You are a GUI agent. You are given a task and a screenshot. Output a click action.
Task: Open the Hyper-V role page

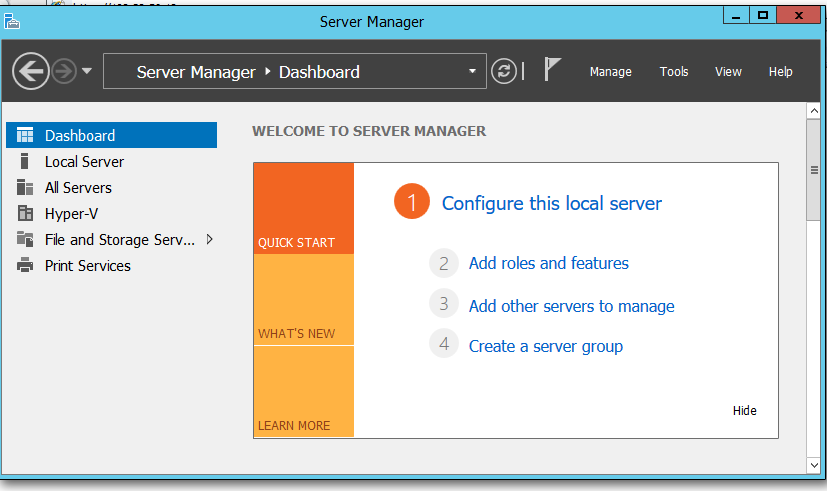[71, 214]
